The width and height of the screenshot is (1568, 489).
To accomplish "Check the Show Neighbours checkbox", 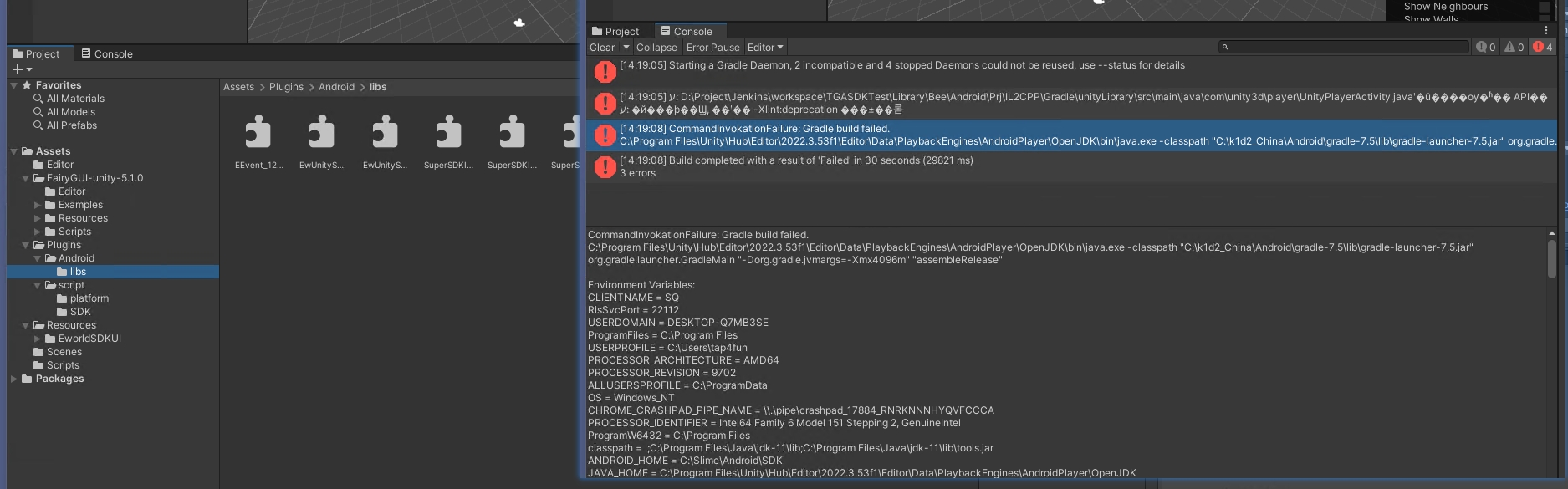I will click(1545, 7).
